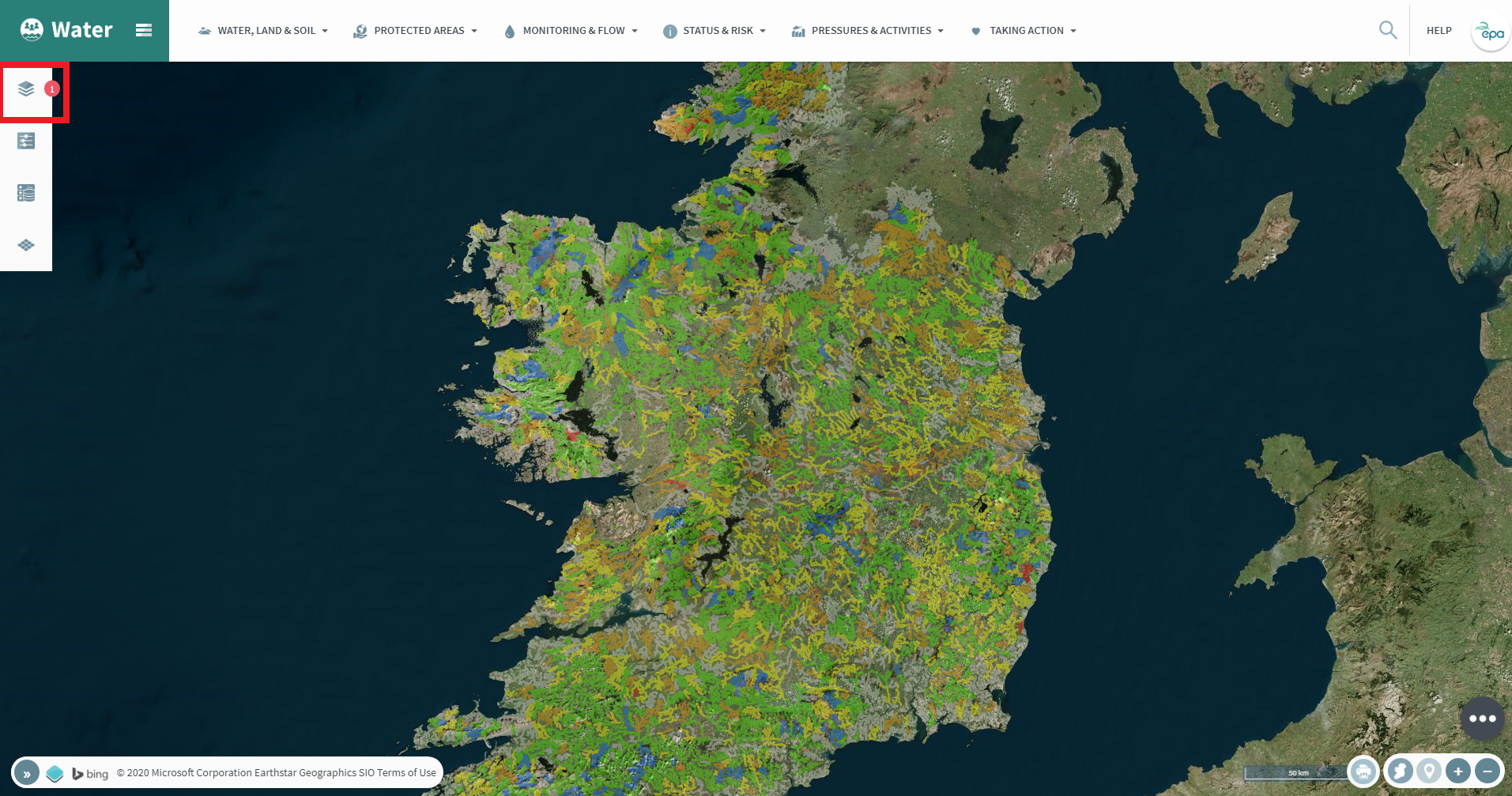Click the map zoom in control
The width and height of the screenshot is (1512, 796).
(1457, 771)
